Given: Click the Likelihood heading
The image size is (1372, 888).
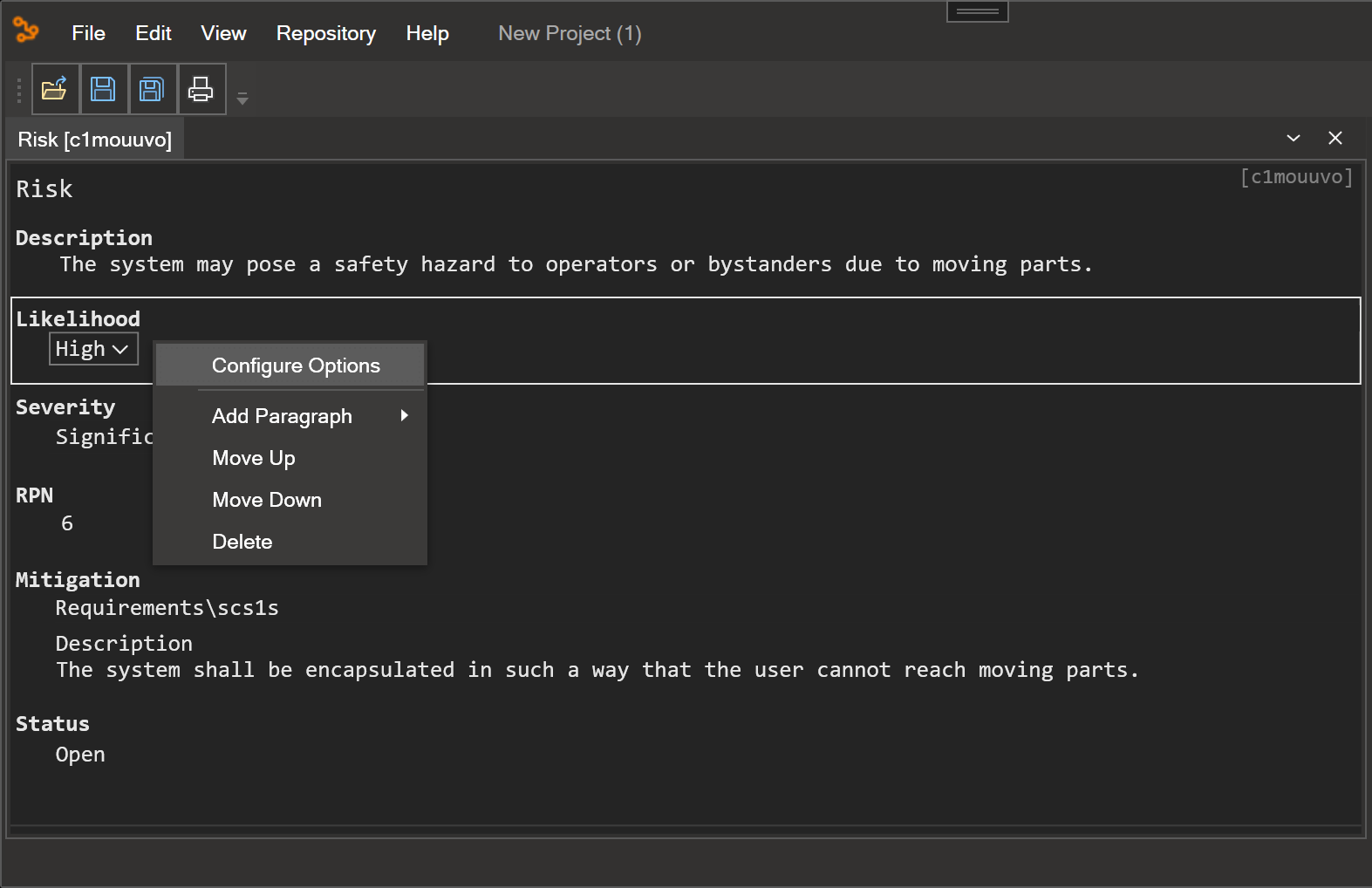Looking at the screenshot, I should (78, 319).
